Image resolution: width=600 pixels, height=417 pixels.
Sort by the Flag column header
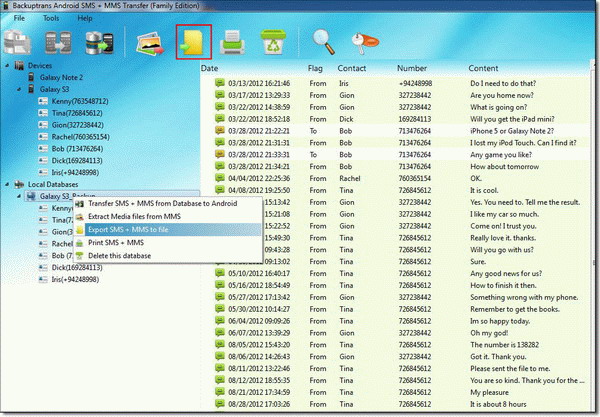315,68
